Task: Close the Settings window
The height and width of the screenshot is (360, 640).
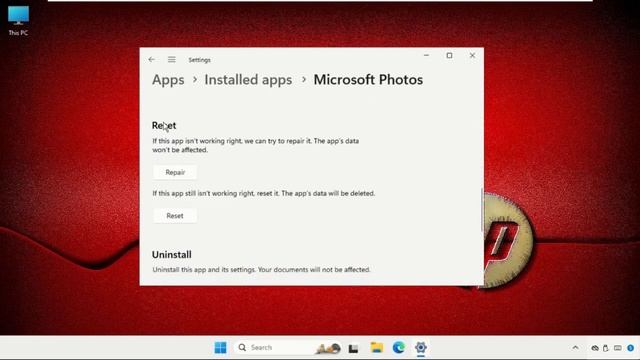Action: click(472, 56)
